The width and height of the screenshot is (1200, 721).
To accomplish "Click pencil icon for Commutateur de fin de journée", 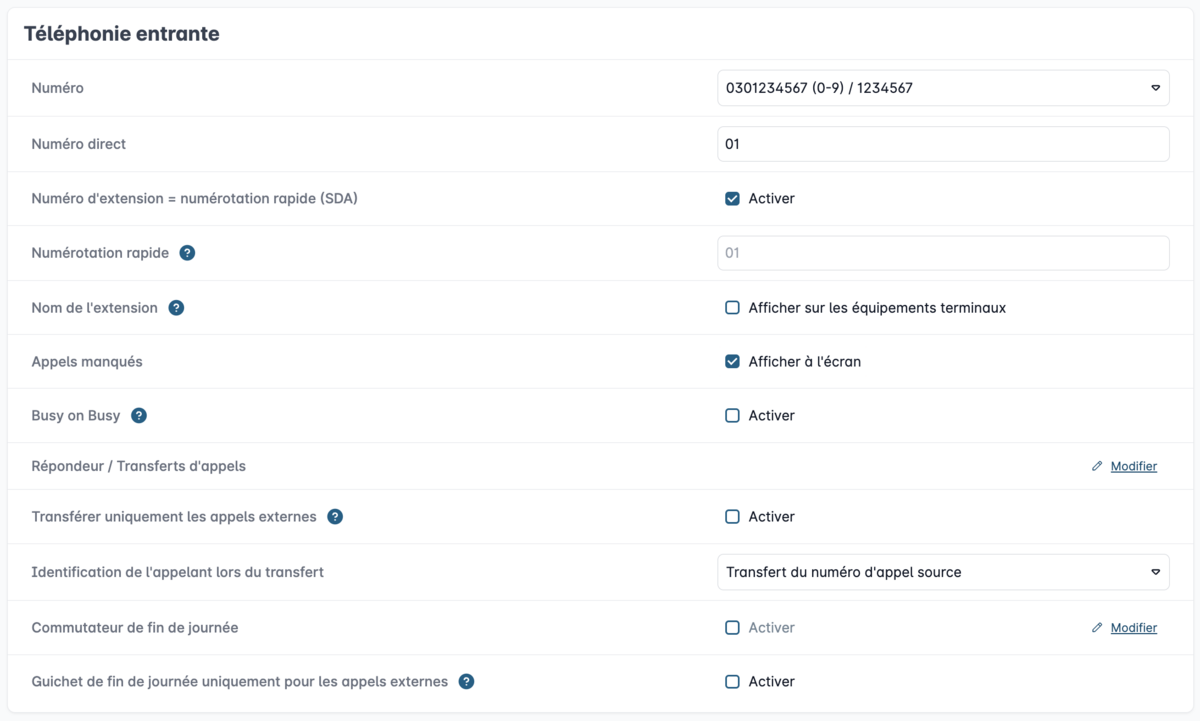I will click(x=1097, y=628).
